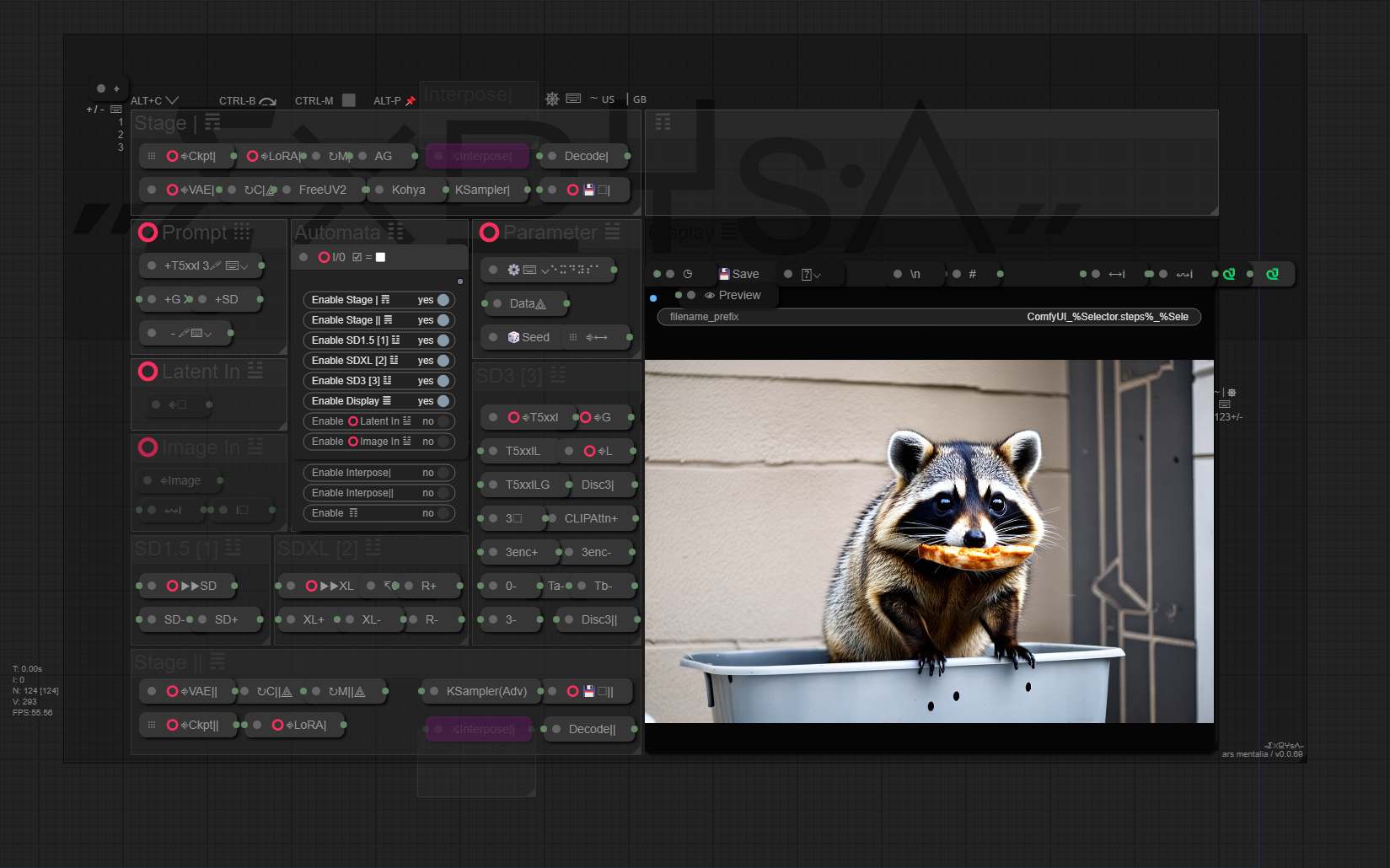Screen dimensions: 1390x868
Task: Select the KSampler| node
Action: click(x=482, y=190)
